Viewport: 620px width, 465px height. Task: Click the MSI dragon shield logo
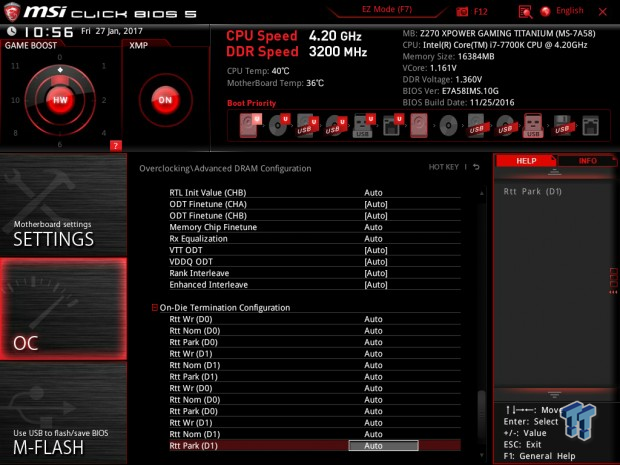12,12
